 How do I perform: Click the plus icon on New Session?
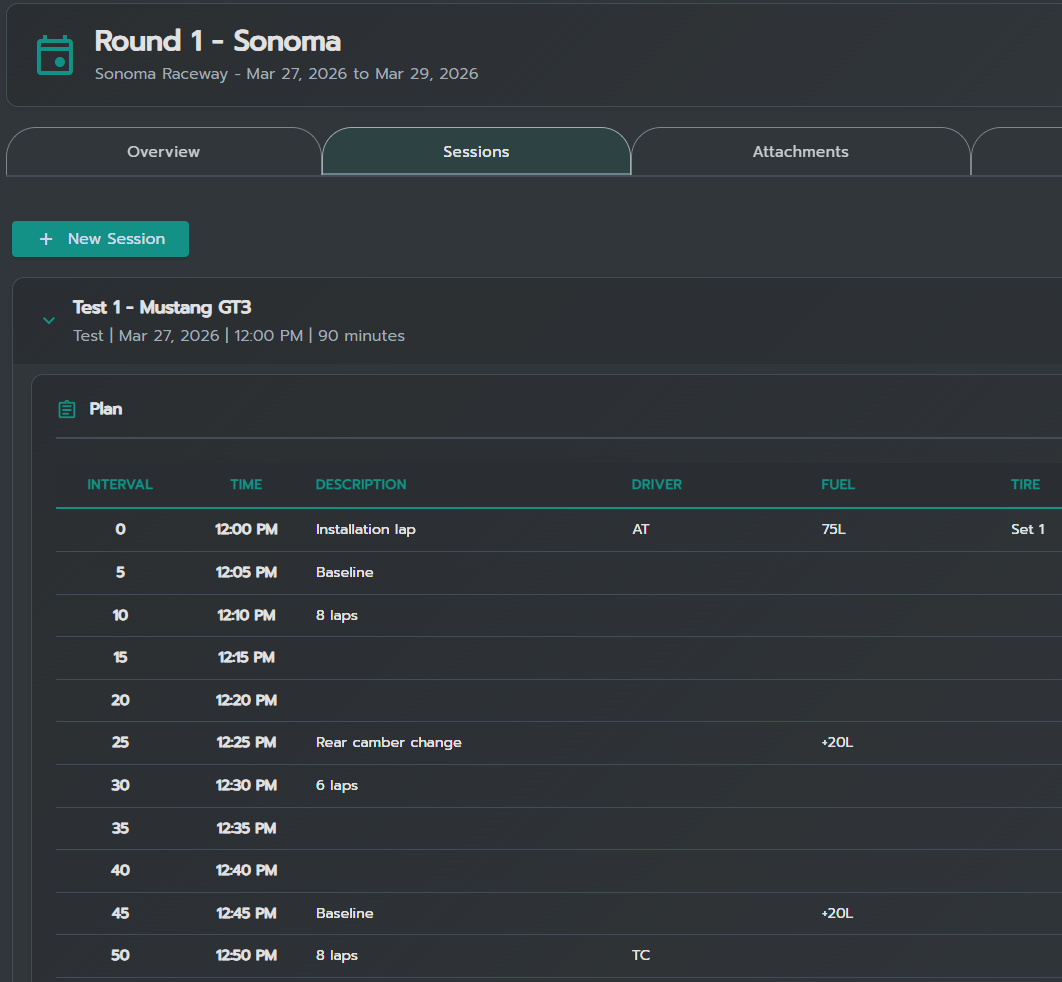[46, 239]
